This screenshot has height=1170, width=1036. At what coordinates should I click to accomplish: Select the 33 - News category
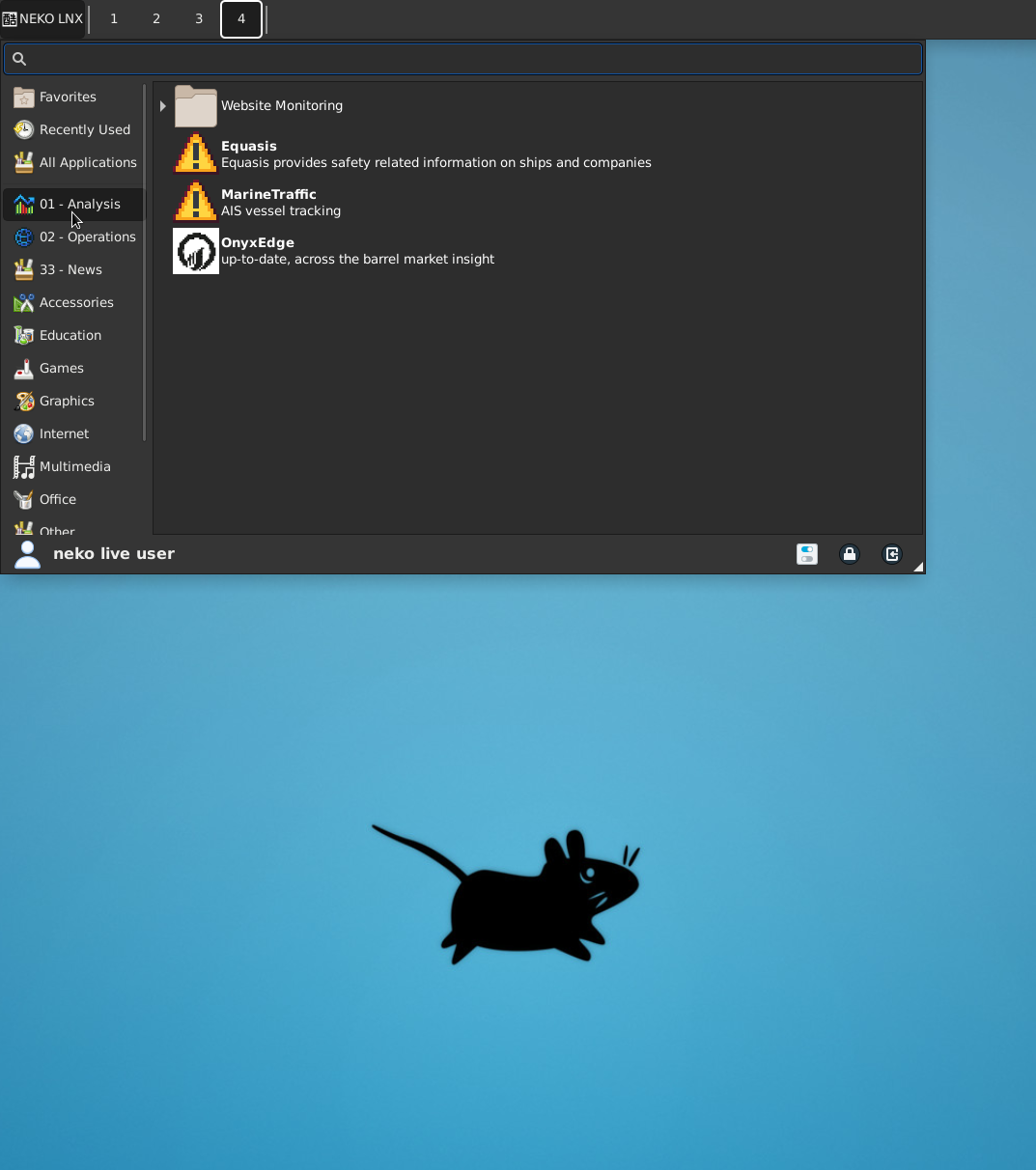[73, 269]
